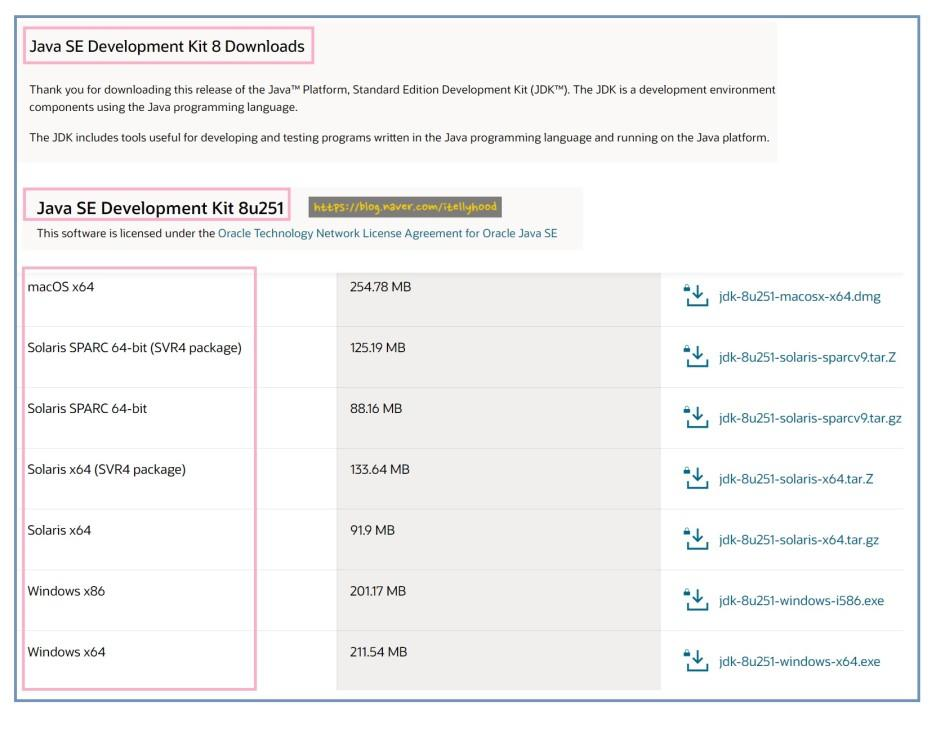Open jdk-8u251-solaris-sparcv9.tar.gz download link
Screen dimensions: 936x737
[x=810, y=418]
